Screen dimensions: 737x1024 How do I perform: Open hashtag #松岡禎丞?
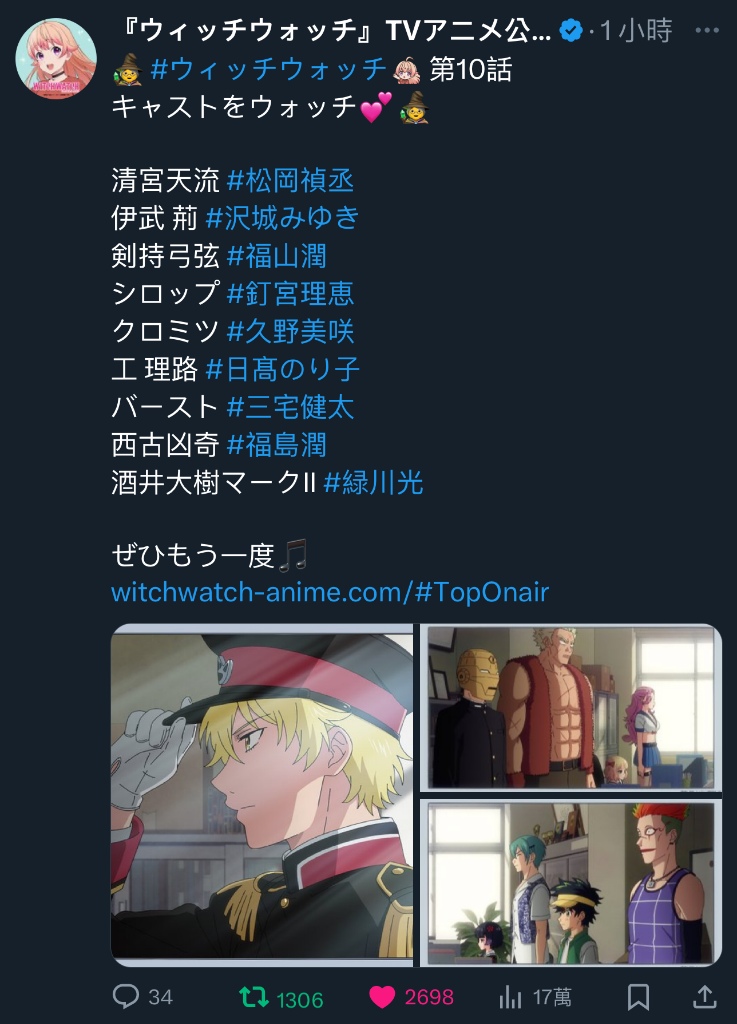coord(290,180)
